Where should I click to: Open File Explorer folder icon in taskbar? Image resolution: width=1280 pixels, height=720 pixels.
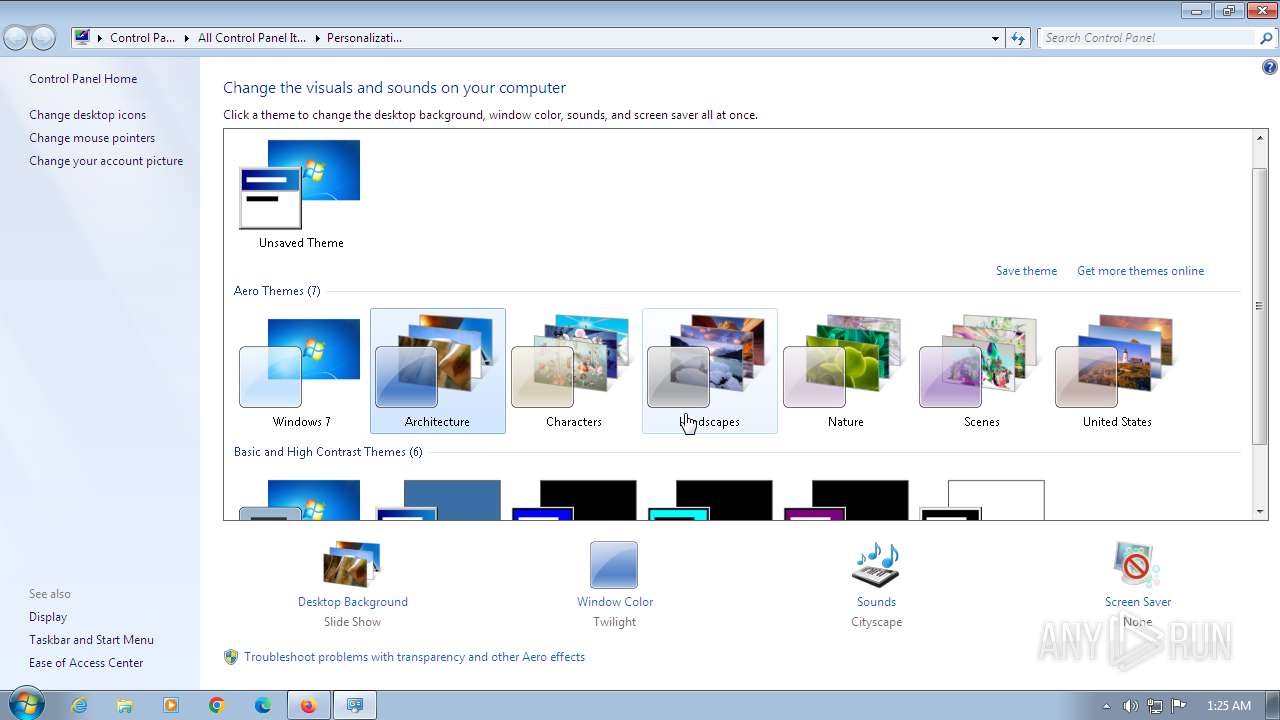(x=125, y=705)
